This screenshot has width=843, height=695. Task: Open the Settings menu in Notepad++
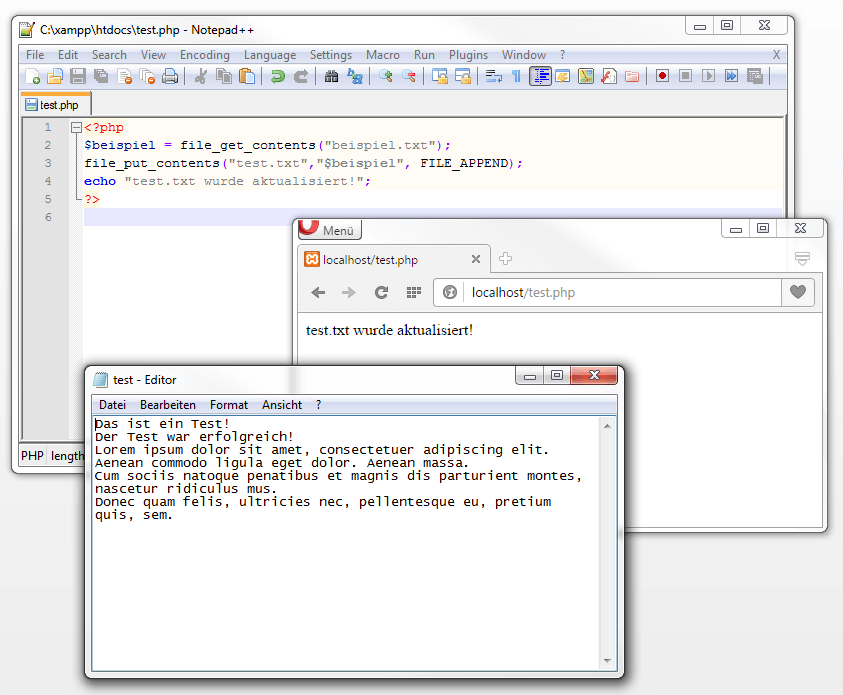pyautogui.click(x=331, y=55)
